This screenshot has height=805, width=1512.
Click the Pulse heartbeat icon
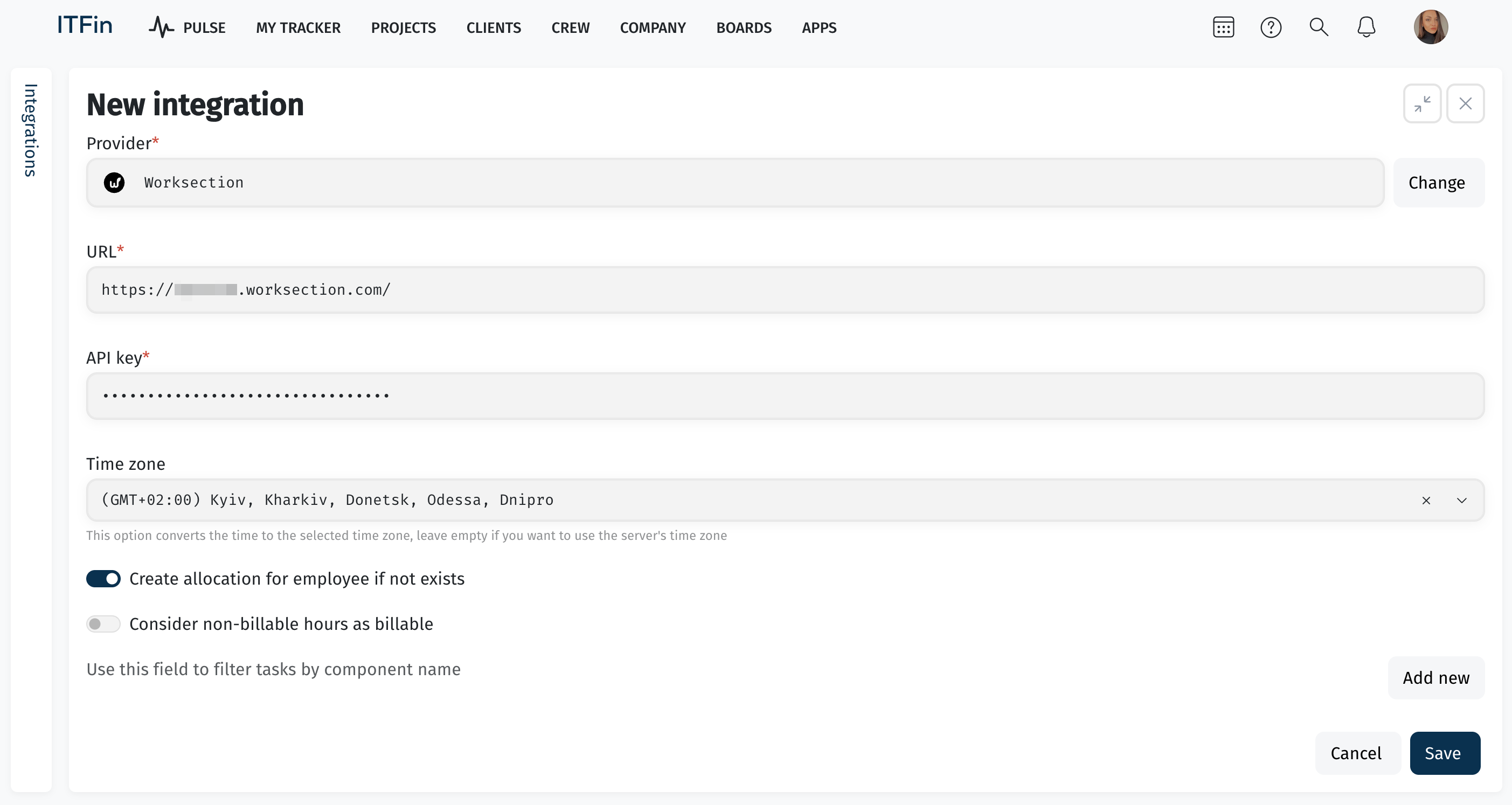click(x=161, y=27)
